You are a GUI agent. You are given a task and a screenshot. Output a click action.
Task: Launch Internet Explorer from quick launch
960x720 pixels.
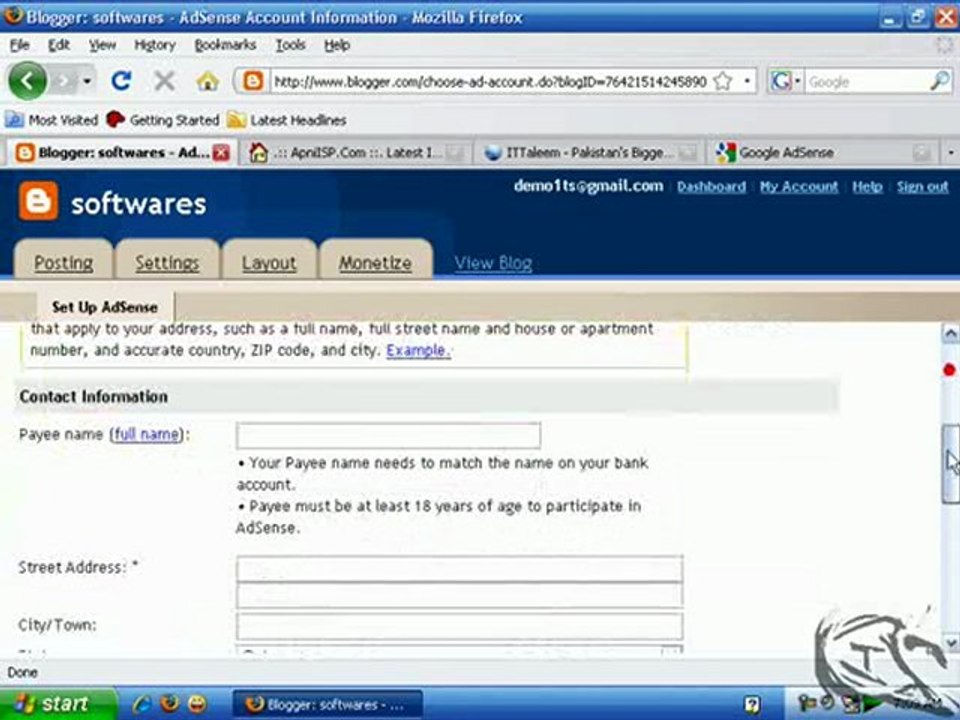pos(142,704)
